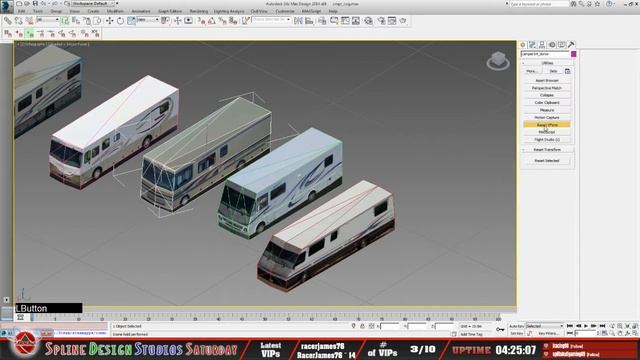The width and height of the screenshot is (640, 360).
Task: Open the Customize menu
Action: [x=285, y=11]
